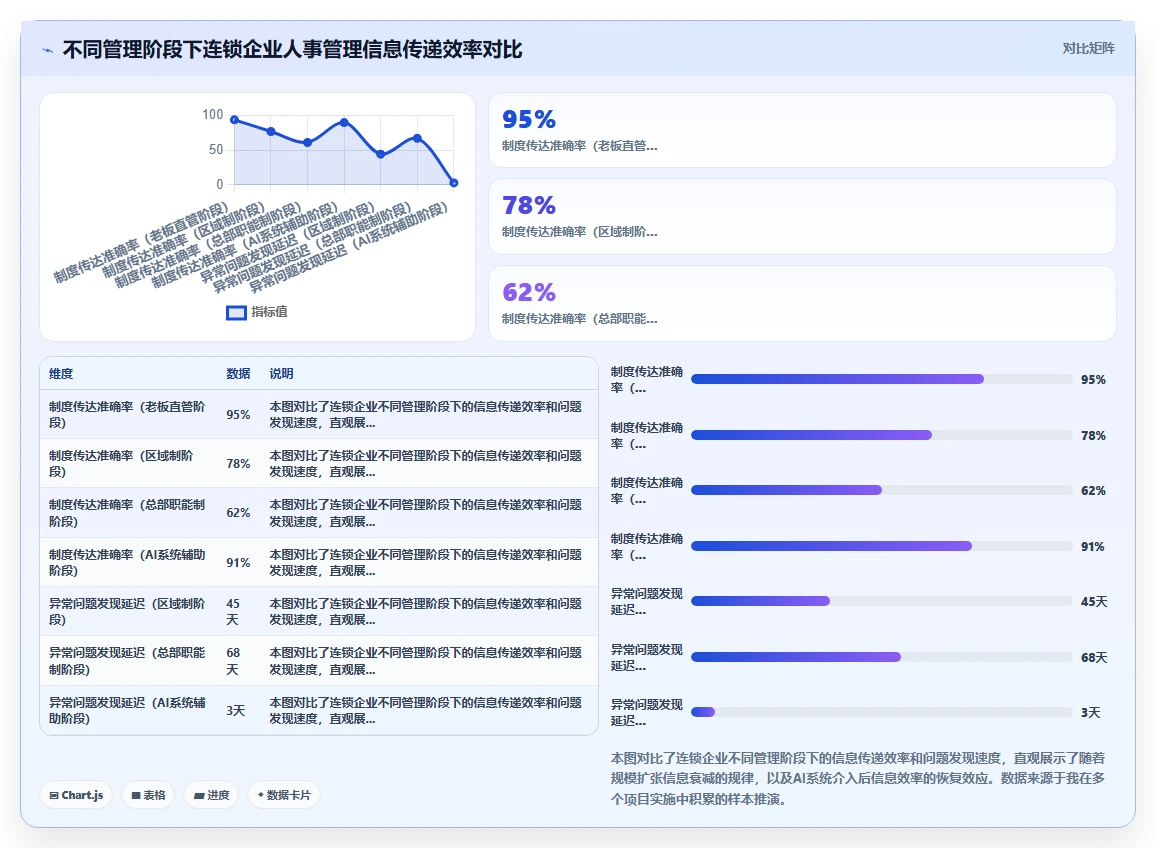Select the 表格 chip
Screen dimensions: 1156x848
coord(147,795)
